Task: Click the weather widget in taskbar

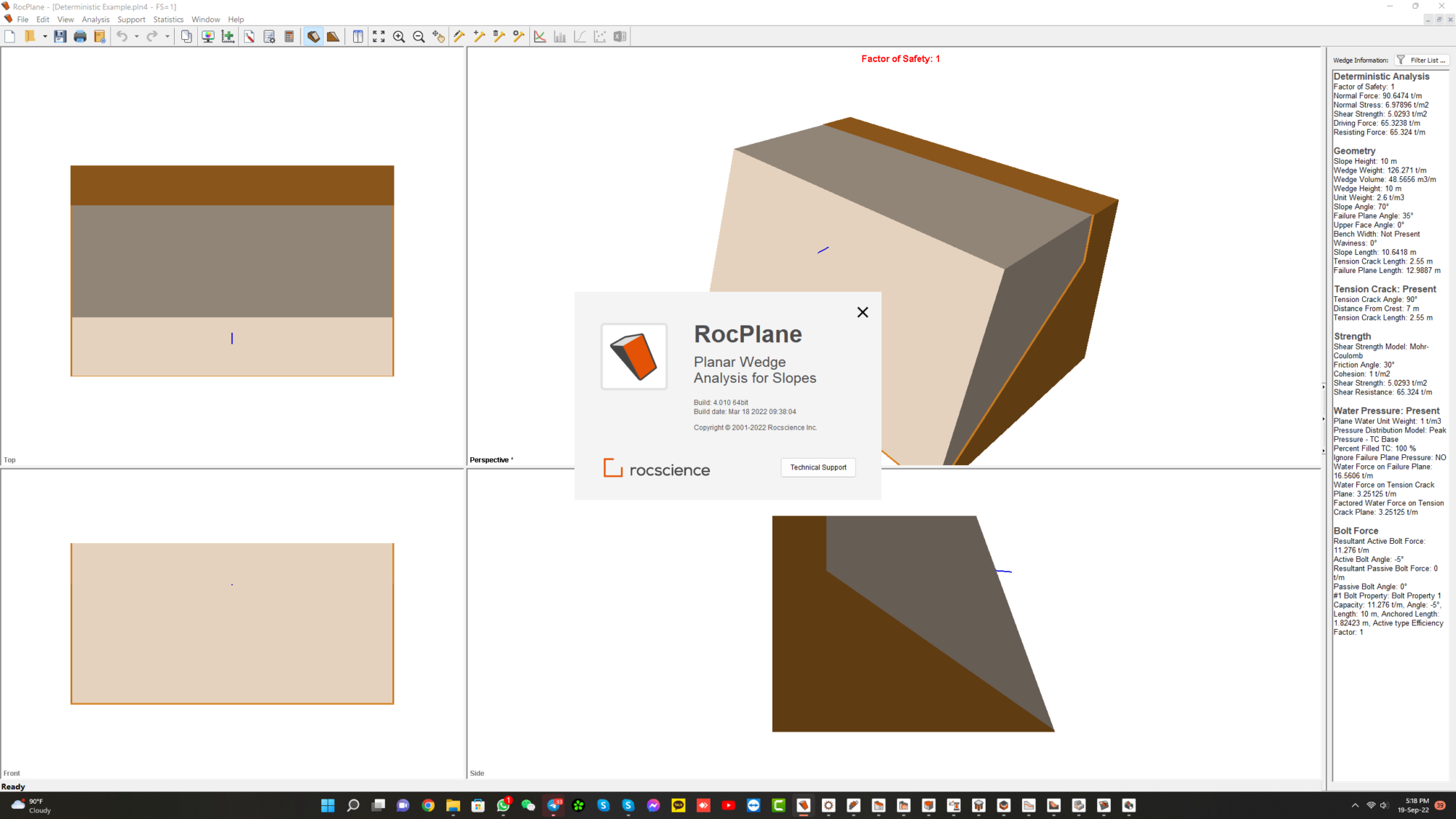Action: (31, 805)
